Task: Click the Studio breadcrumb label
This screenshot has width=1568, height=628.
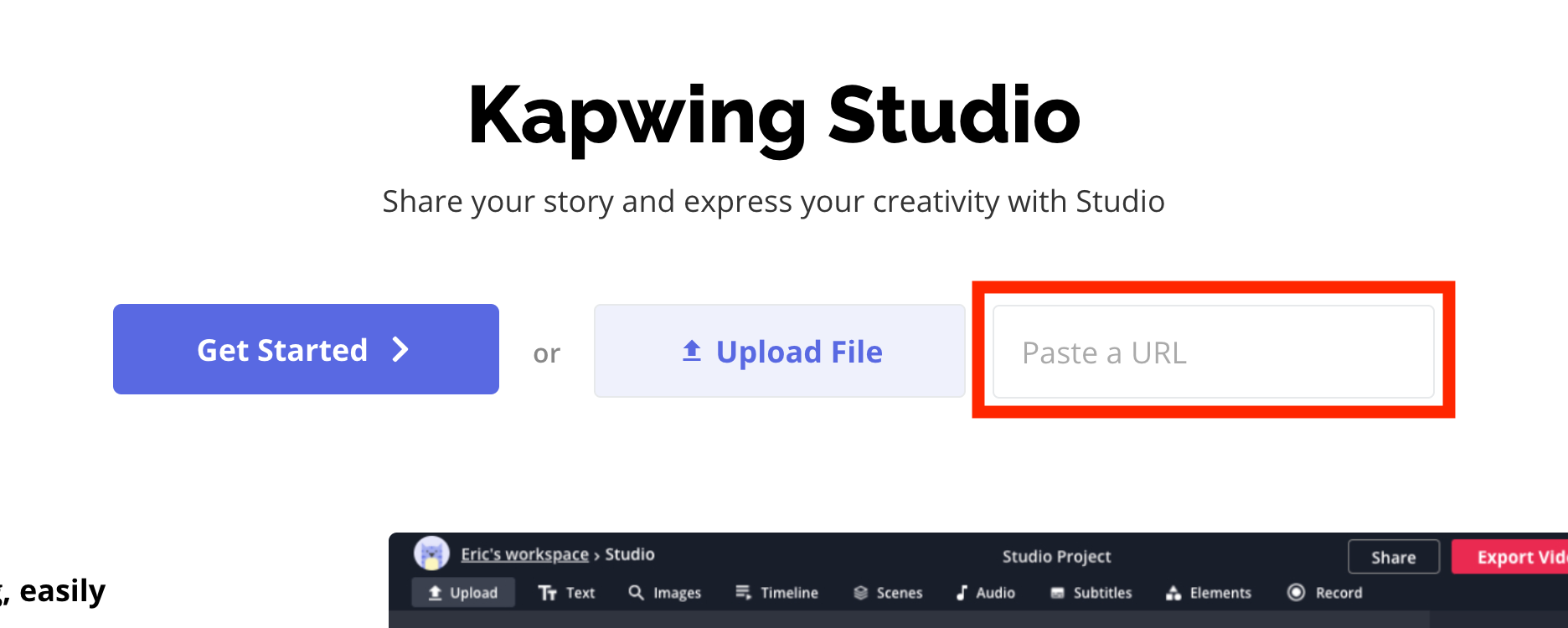Action: (x=630, y=554)
